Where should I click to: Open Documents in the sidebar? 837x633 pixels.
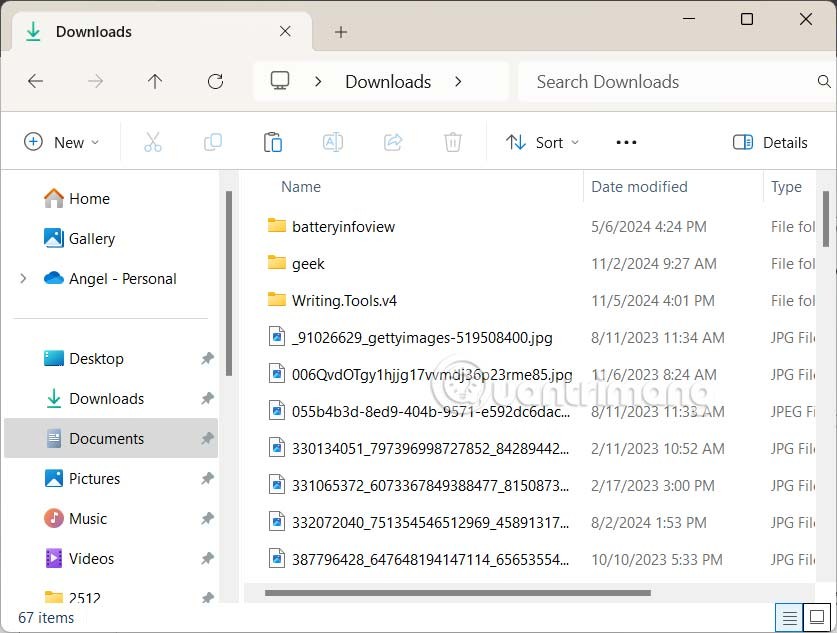pyautogui.click(x=106, y=438)
